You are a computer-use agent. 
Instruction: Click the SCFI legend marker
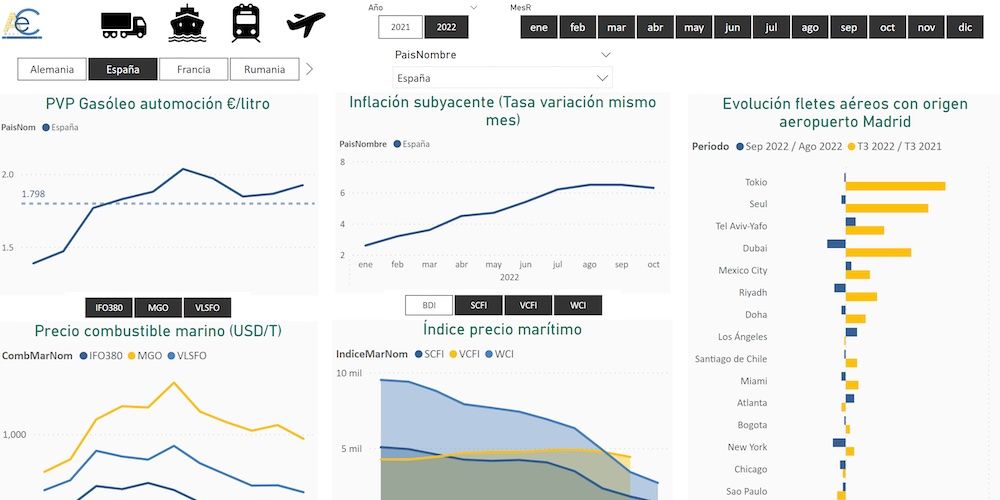tap(418, 354)
